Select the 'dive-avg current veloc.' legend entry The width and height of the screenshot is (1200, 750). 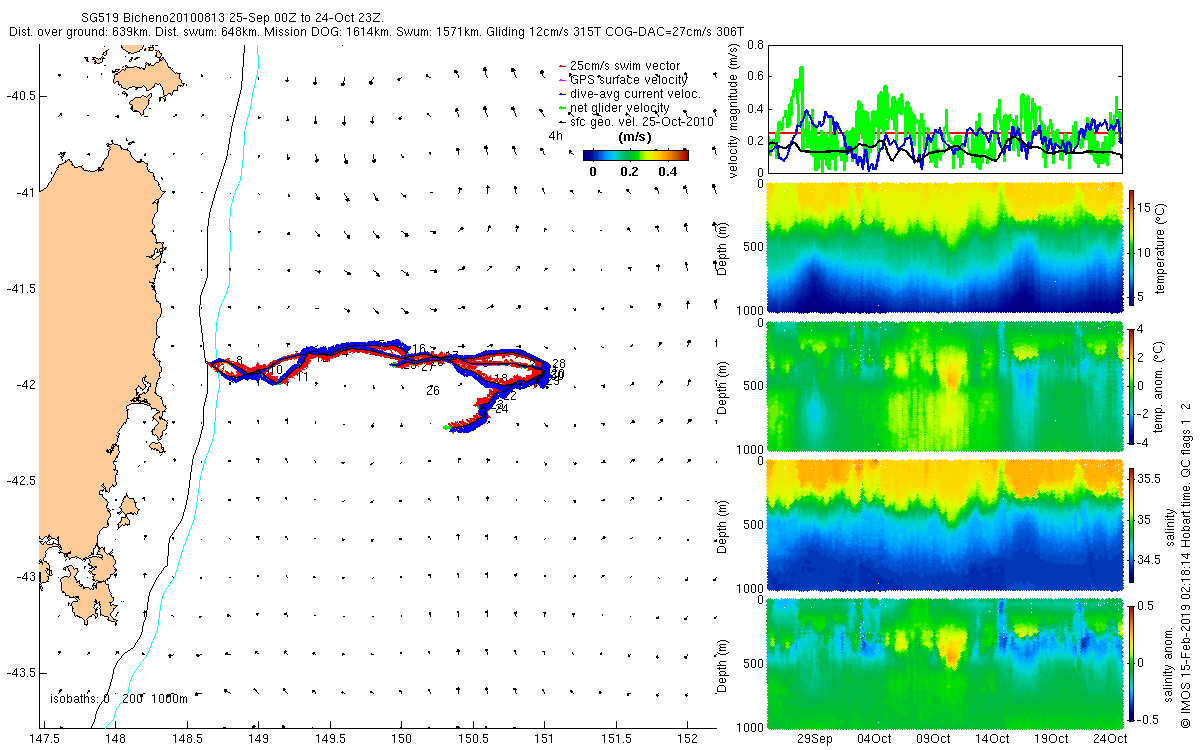pos(634,94)
